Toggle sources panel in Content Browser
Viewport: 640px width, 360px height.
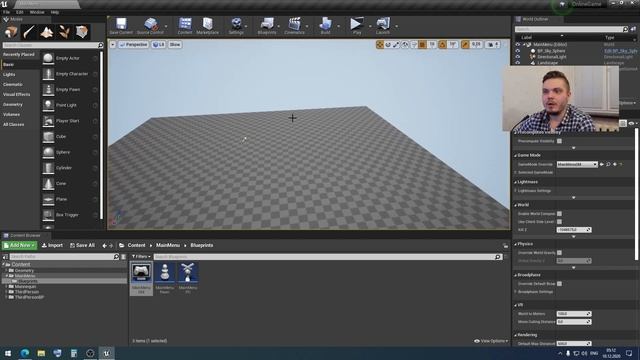[x=5, y=257]
